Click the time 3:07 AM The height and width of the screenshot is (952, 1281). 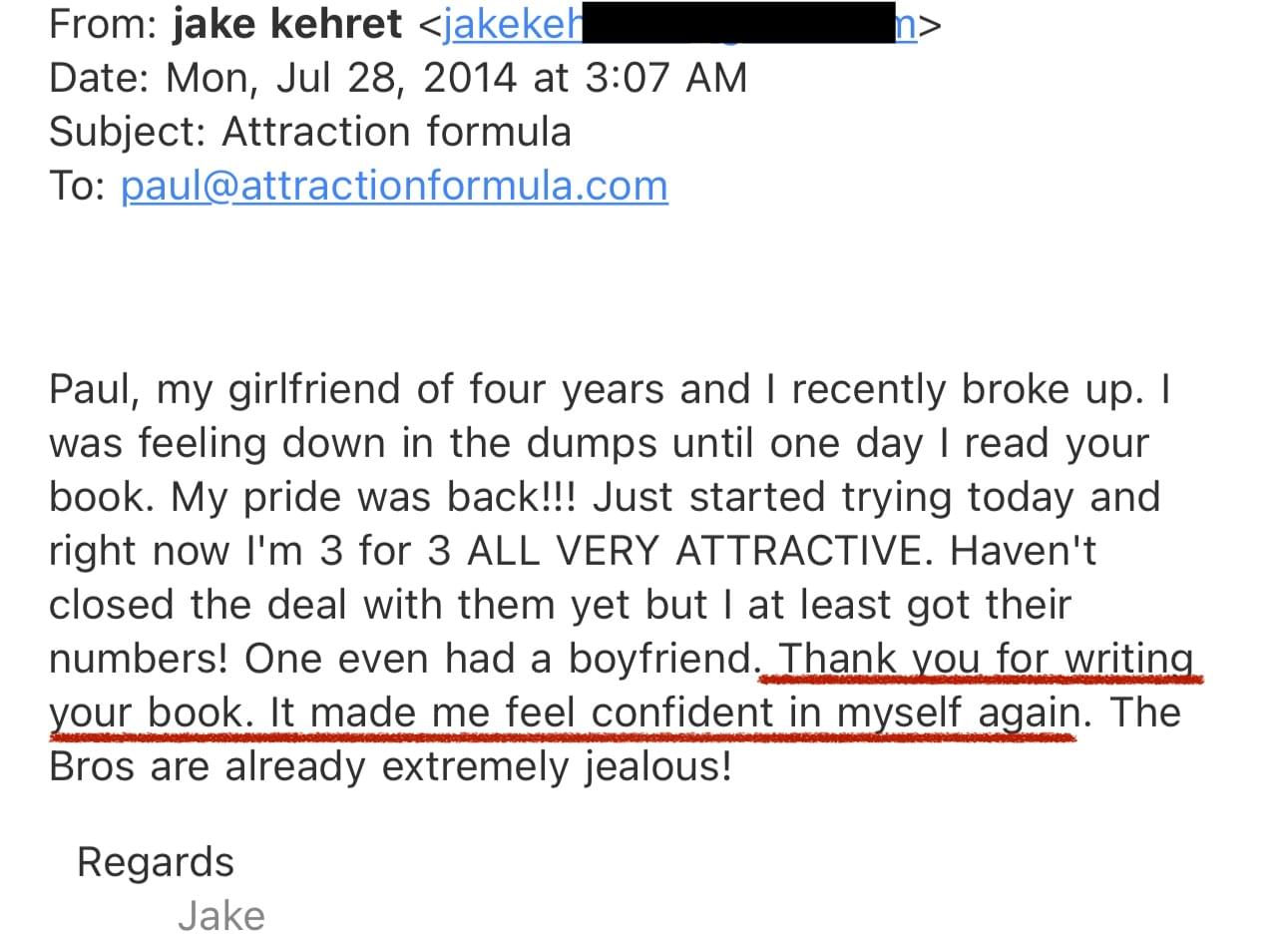coord(665,78)
